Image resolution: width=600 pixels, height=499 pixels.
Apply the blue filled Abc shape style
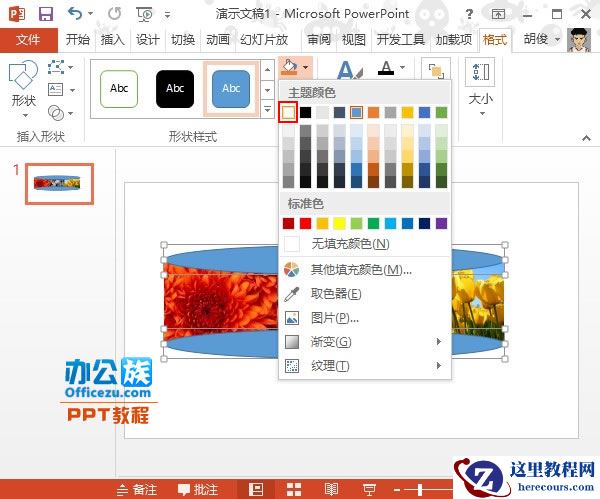pos(231,89)
